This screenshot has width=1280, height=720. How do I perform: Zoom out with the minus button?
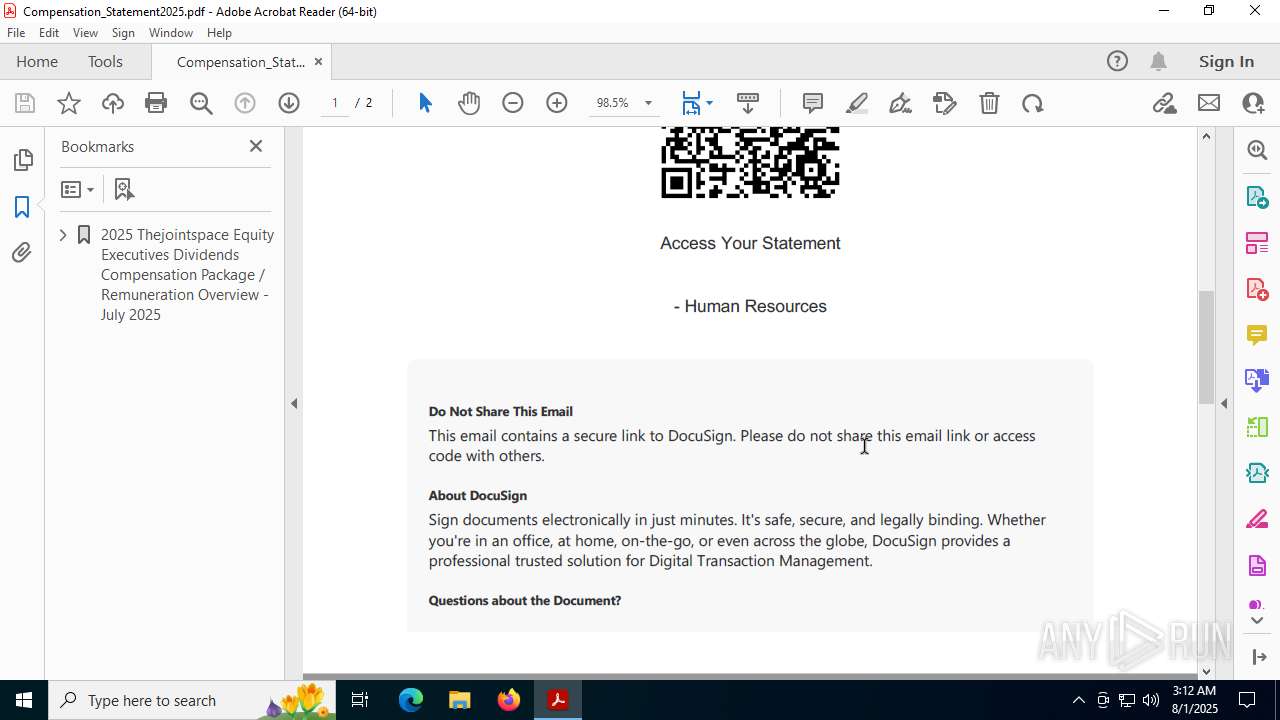pyautogui.click(x=513, y=103)
